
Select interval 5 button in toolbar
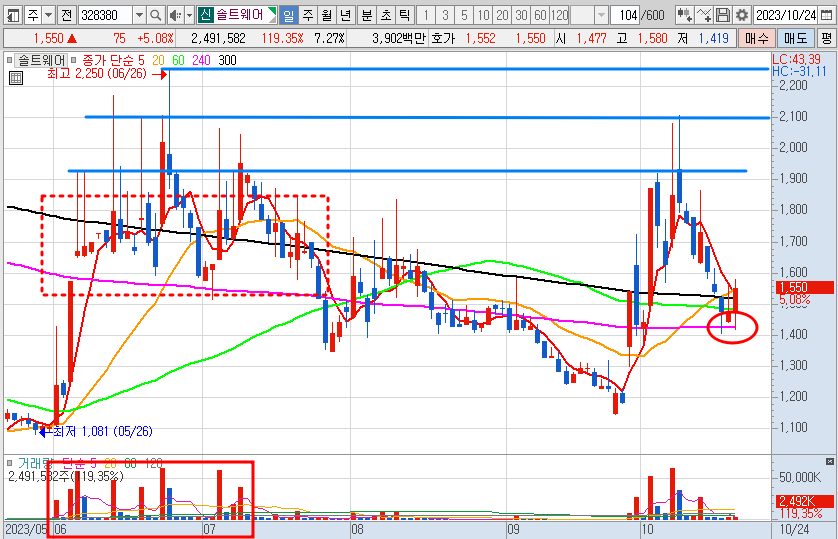(x=464, y=15)
